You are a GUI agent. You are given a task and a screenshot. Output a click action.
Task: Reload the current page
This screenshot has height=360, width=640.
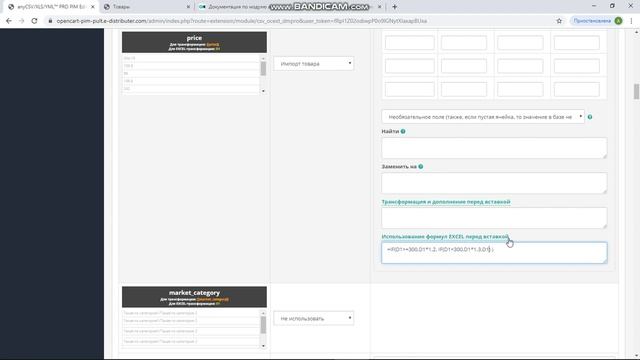pyautogui.click(x=34, y=21)
